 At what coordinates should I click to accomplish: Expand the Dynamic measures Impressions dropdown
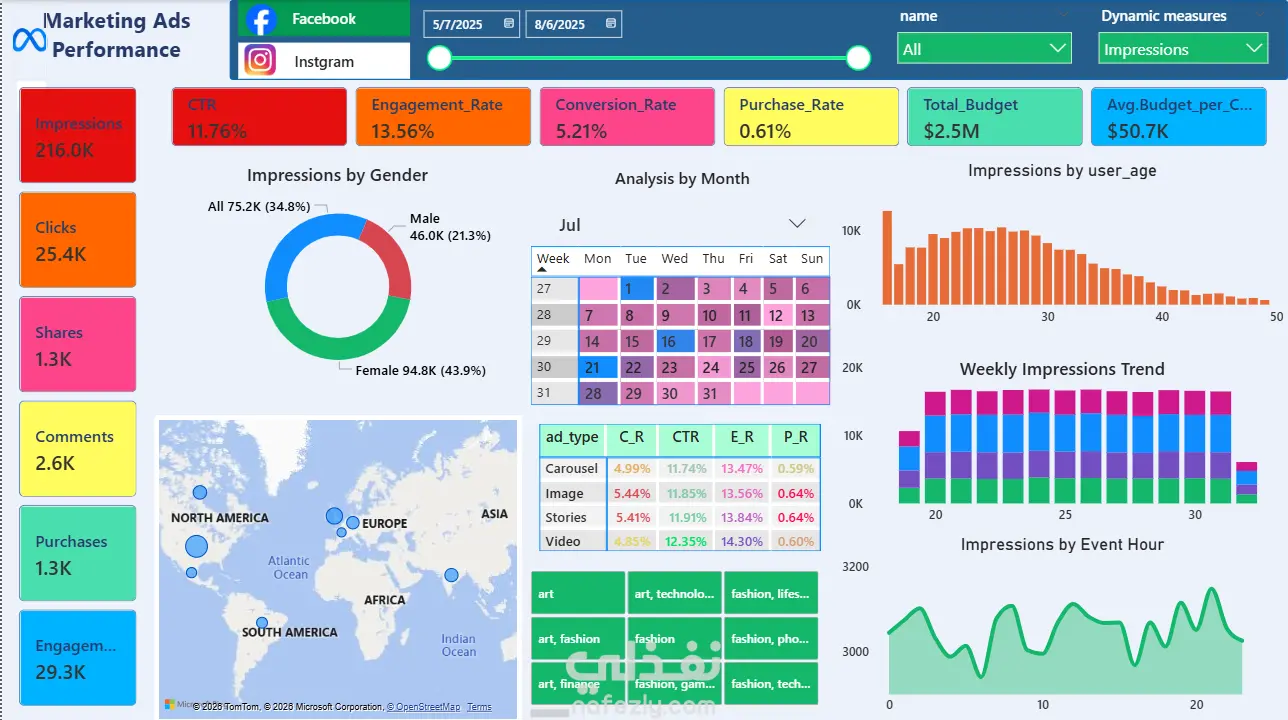click(1183, 49)
